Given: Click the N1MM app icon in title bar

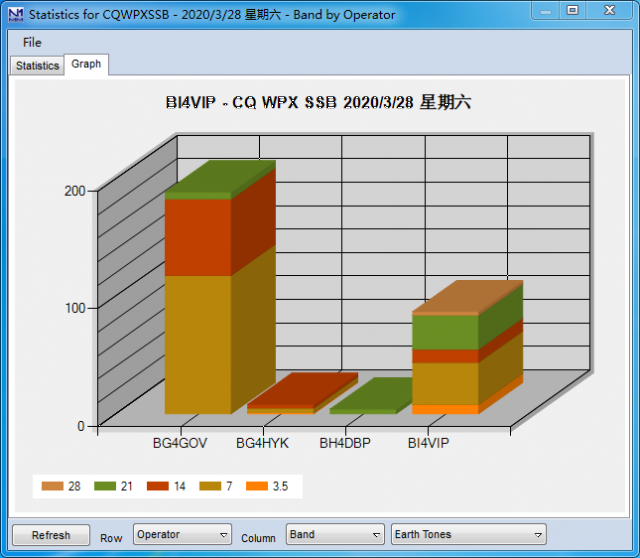Looking at the screenshot, I should pyautogui.click(x=16, y=15).
